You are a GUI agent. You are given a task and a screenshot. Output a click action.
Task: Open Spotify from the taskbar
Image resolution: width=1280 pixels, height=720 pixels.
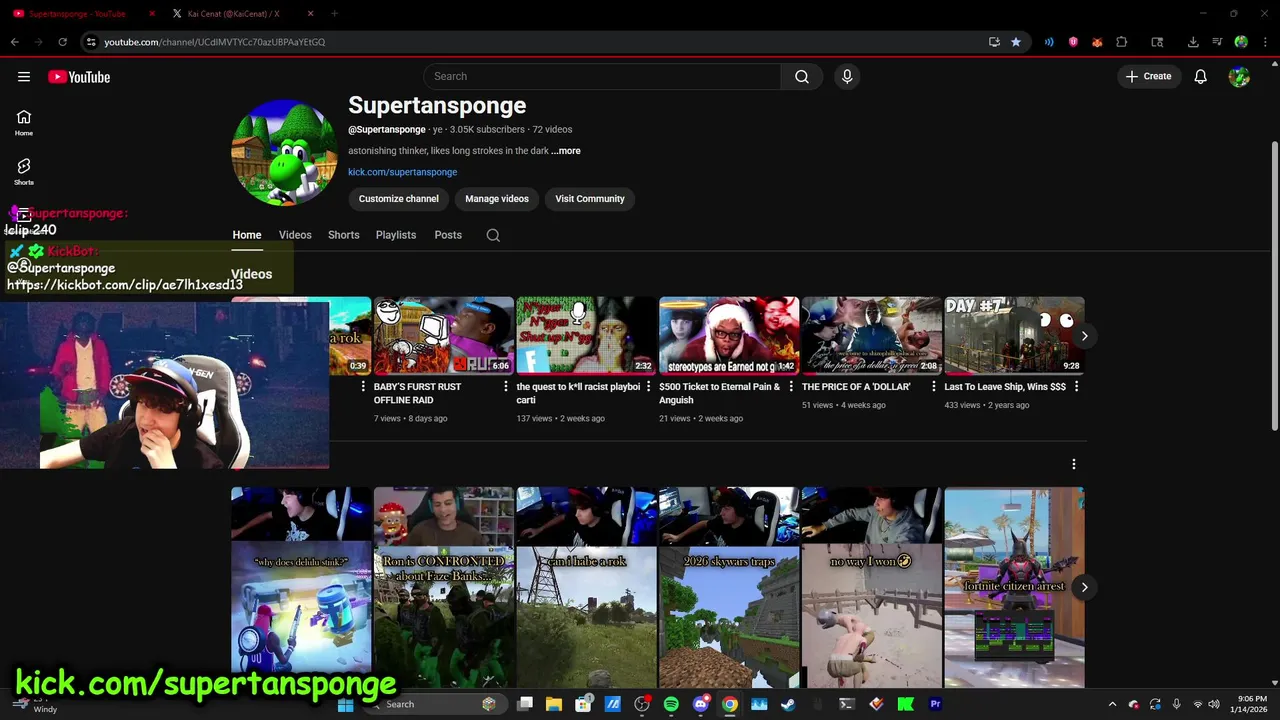(671, 704)
